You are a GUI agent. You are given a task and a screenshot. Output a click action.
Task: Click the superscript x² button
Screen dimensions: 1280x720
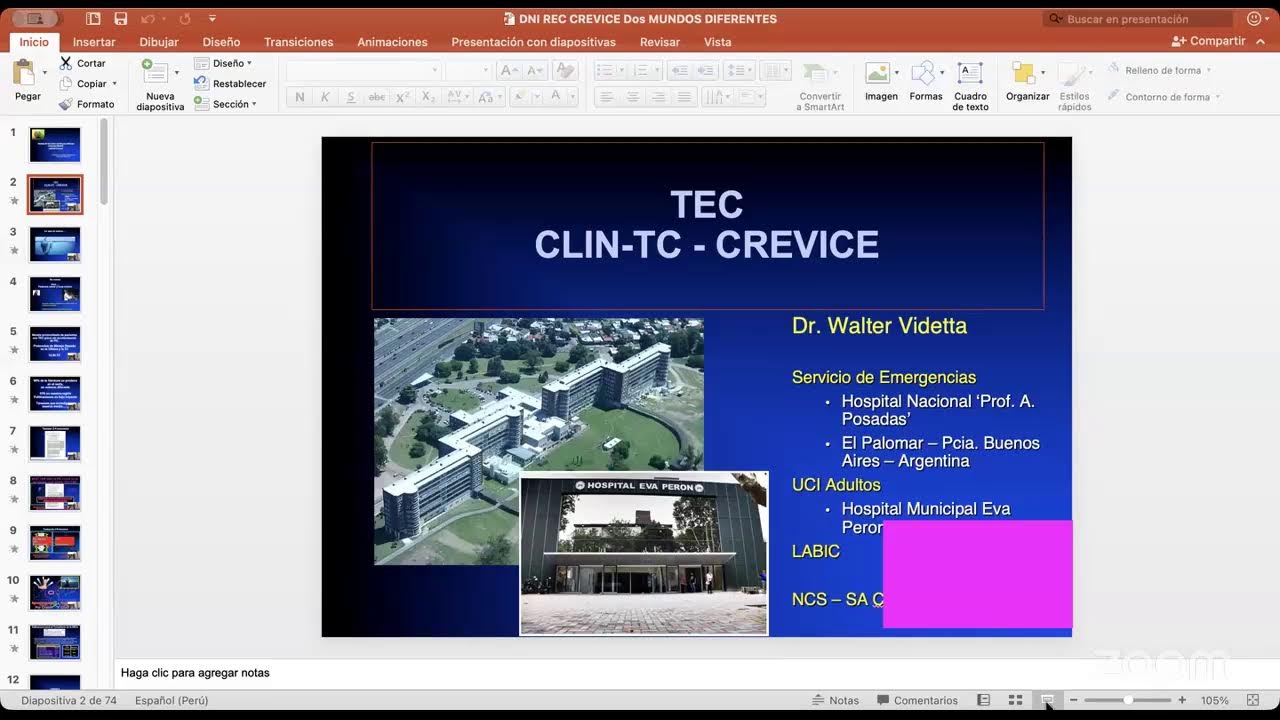[x=402, y=97]
